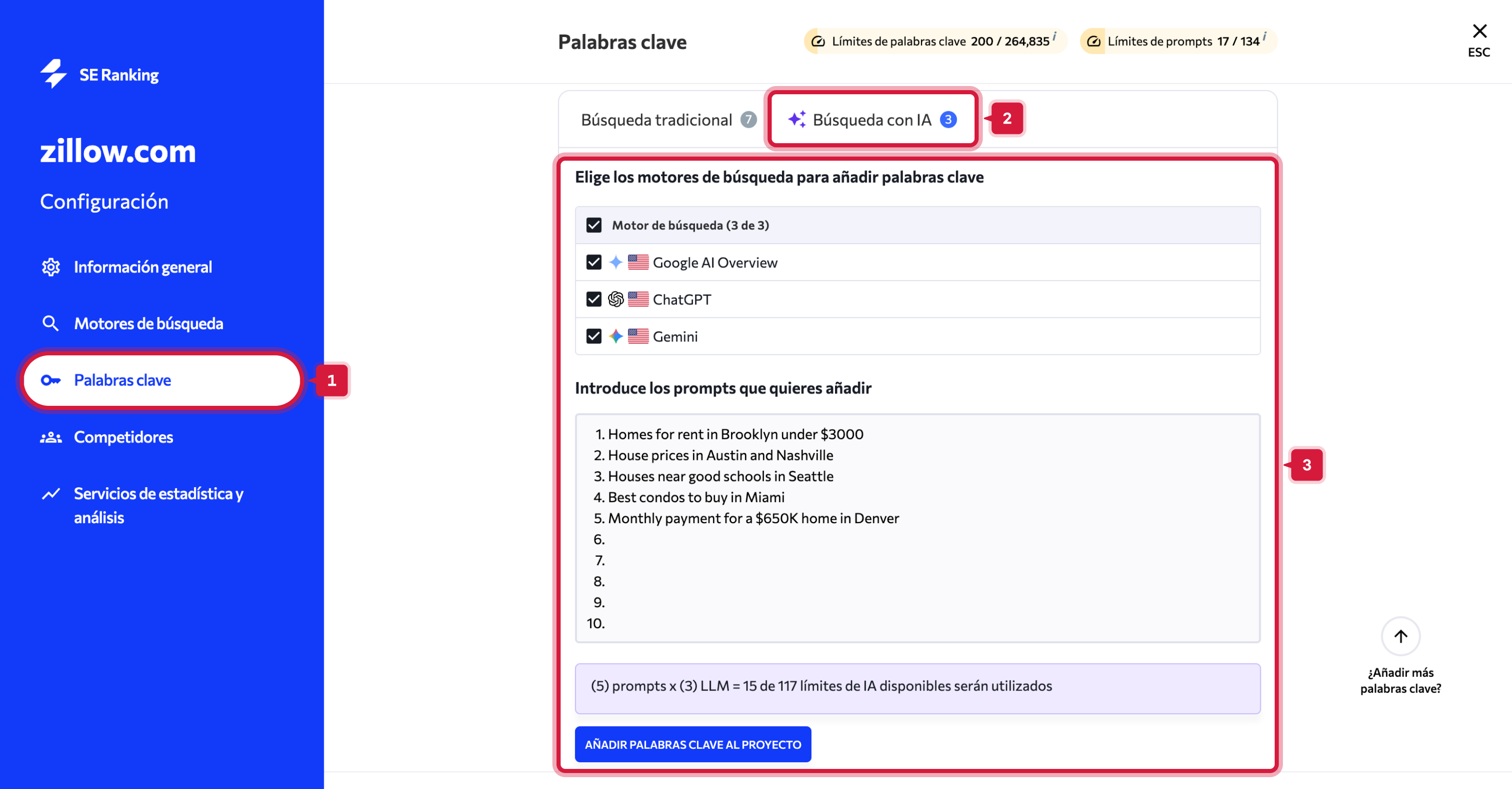Toggle the Gemini search engine checkbox
Screen dimensions: 1512x789
(594, 336)
